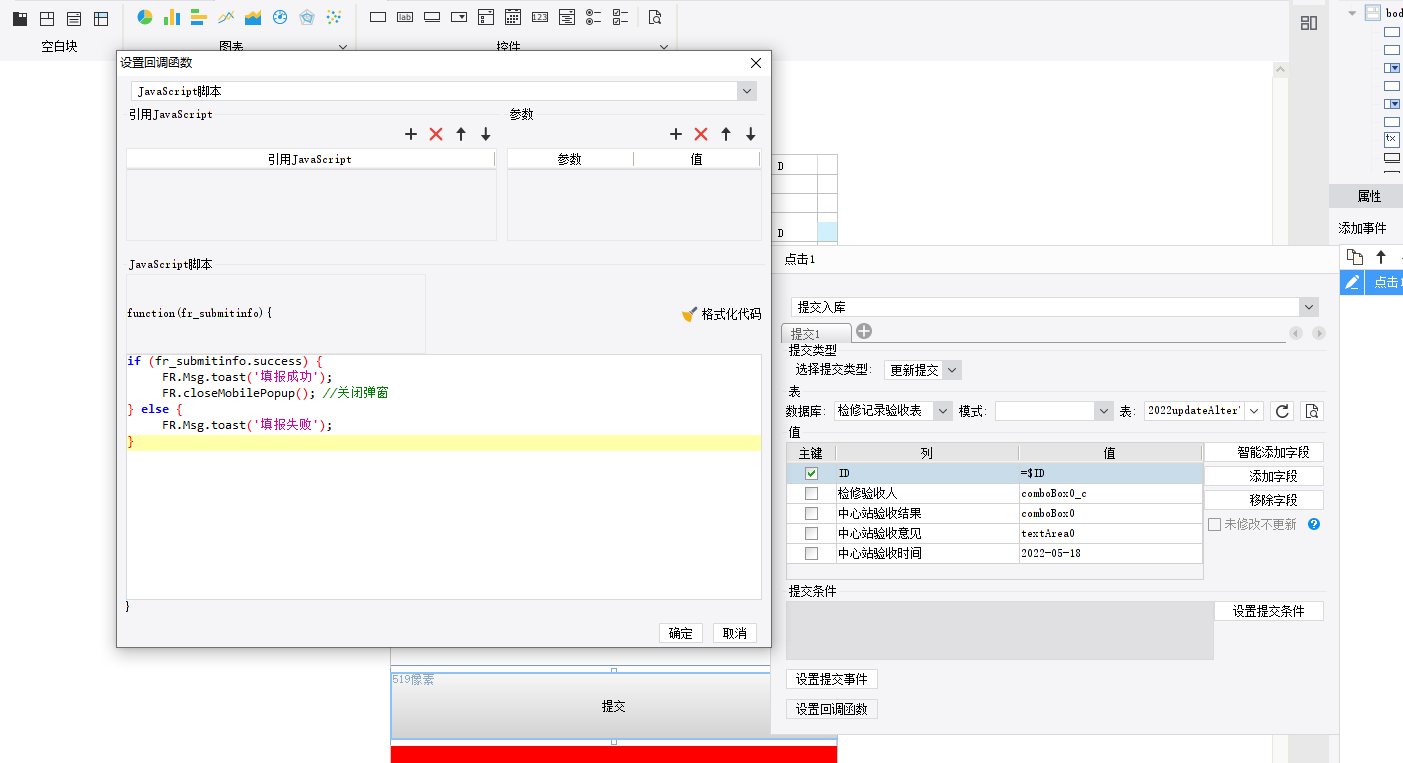Viewport: 1403px width, 763px height.
Task: Add a parameter with plus icon
Action: (676, 134)
